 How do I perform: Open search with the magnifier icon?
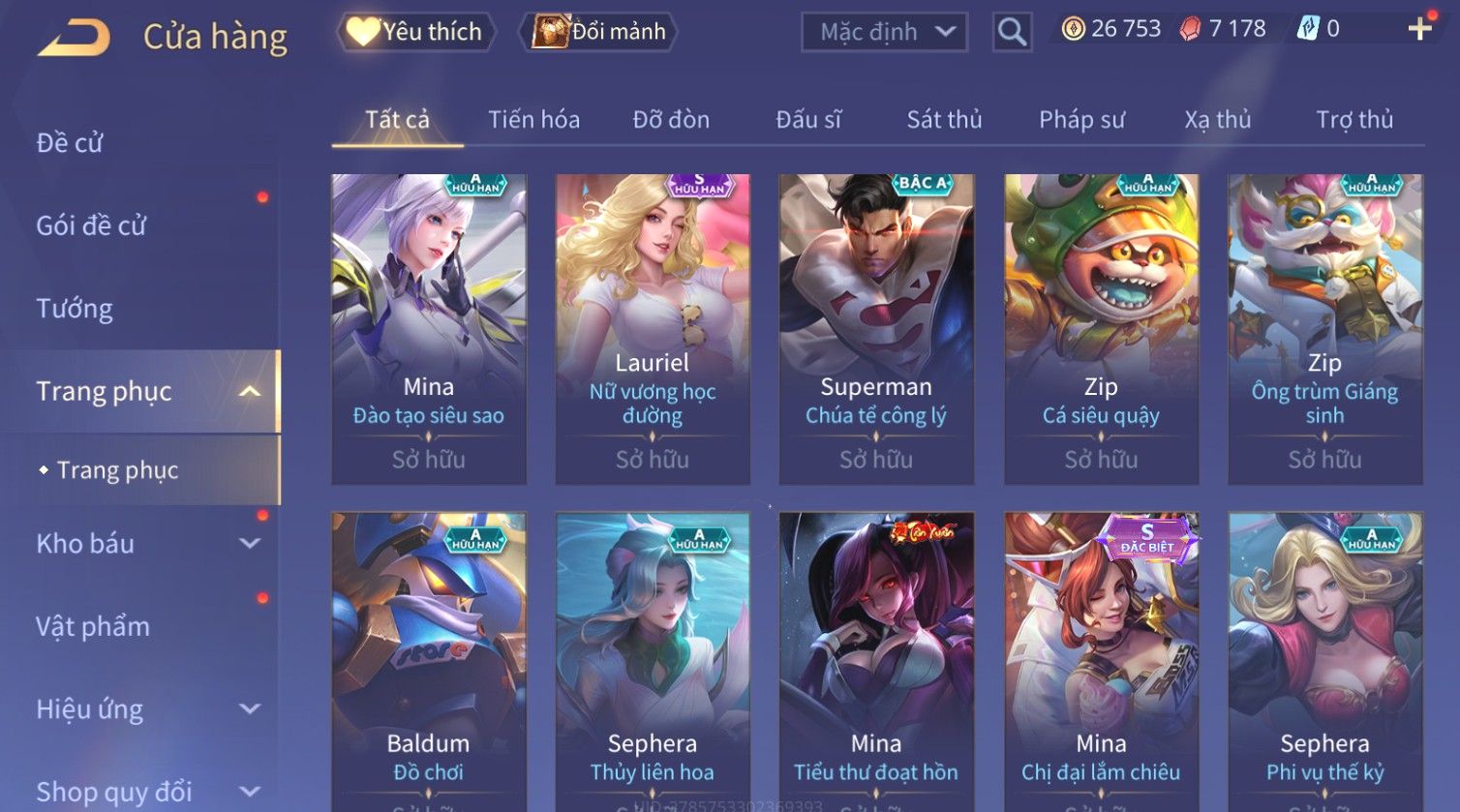(1012, 32)
